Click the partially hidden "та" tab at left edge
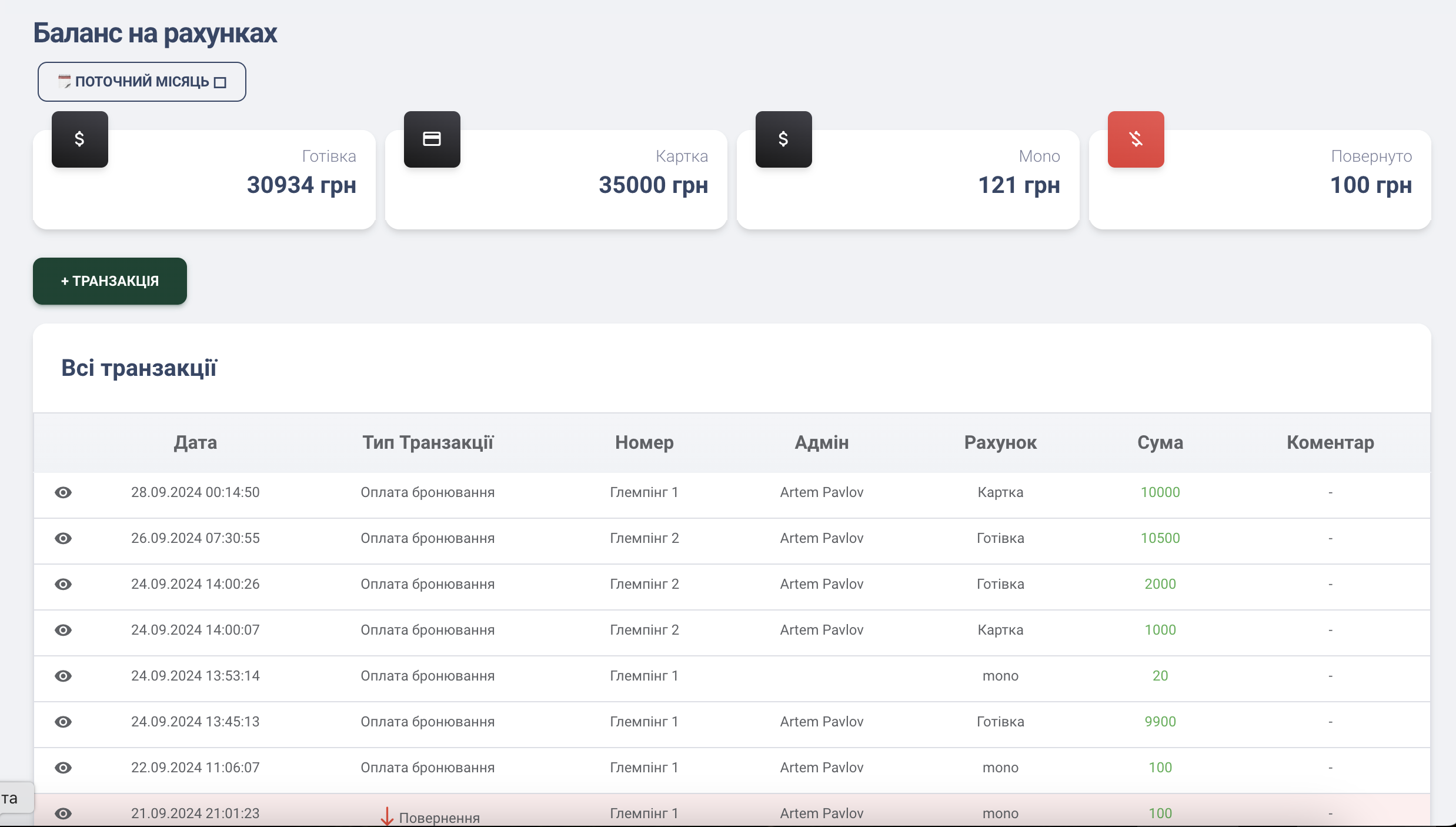 16,798
